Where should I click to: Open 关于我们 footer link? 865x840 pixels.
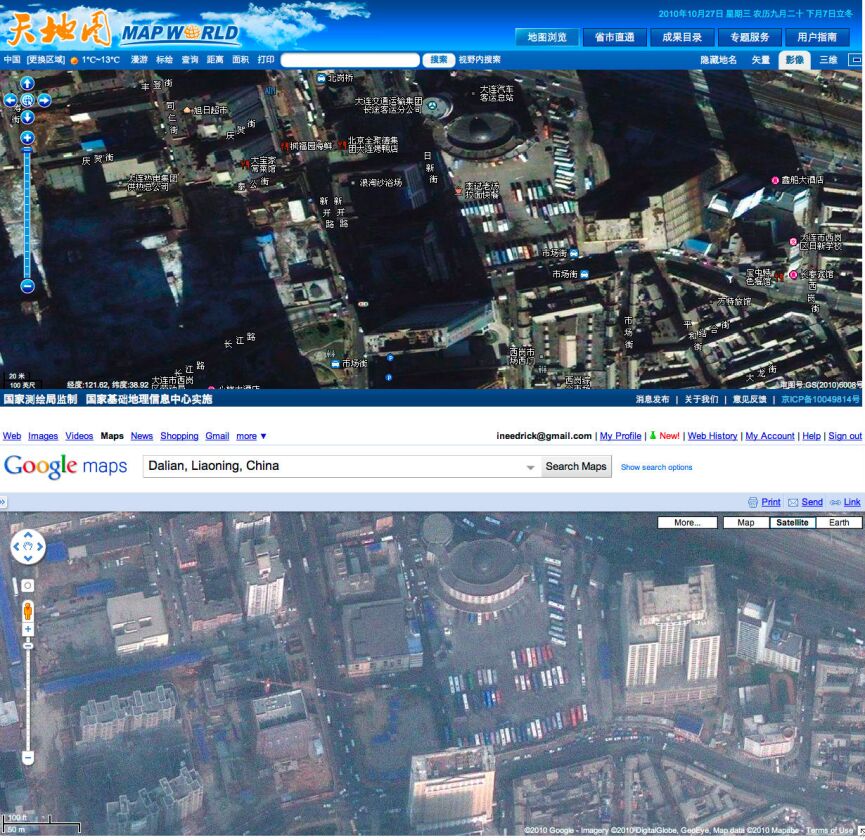point(701,399)
